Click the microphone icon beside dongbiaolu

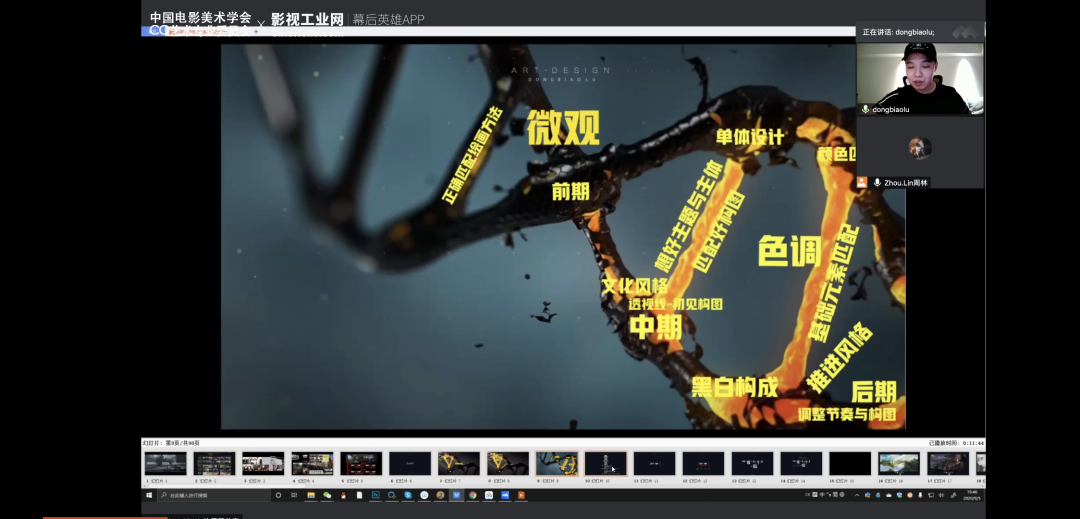point(865,109)
